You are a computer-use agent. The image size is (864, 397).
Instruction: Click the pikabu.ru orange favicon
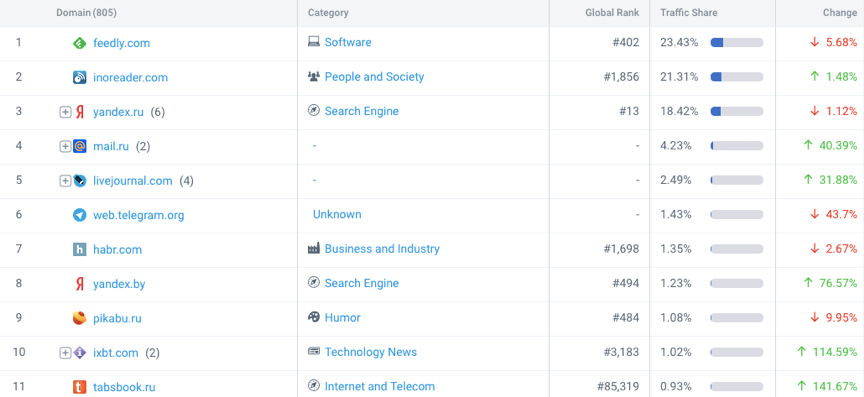click(80, 318)
